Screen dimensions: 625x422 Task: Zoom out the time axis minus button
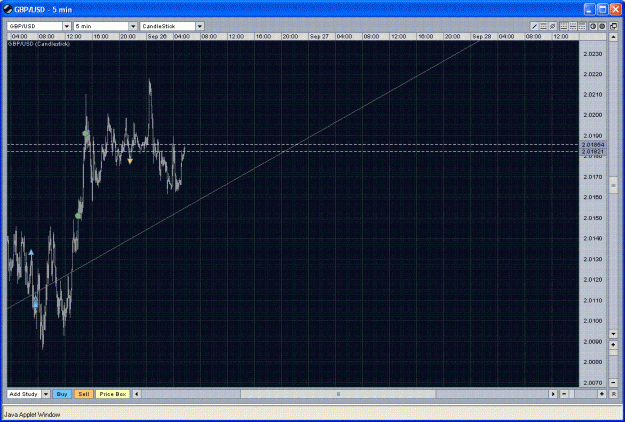tap(564, 394)
